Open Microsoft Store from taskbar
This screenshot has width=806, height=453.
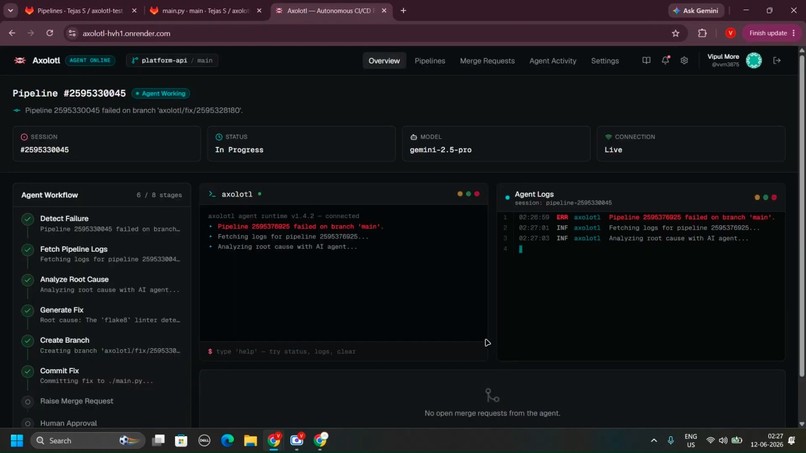tap(181, 441)
